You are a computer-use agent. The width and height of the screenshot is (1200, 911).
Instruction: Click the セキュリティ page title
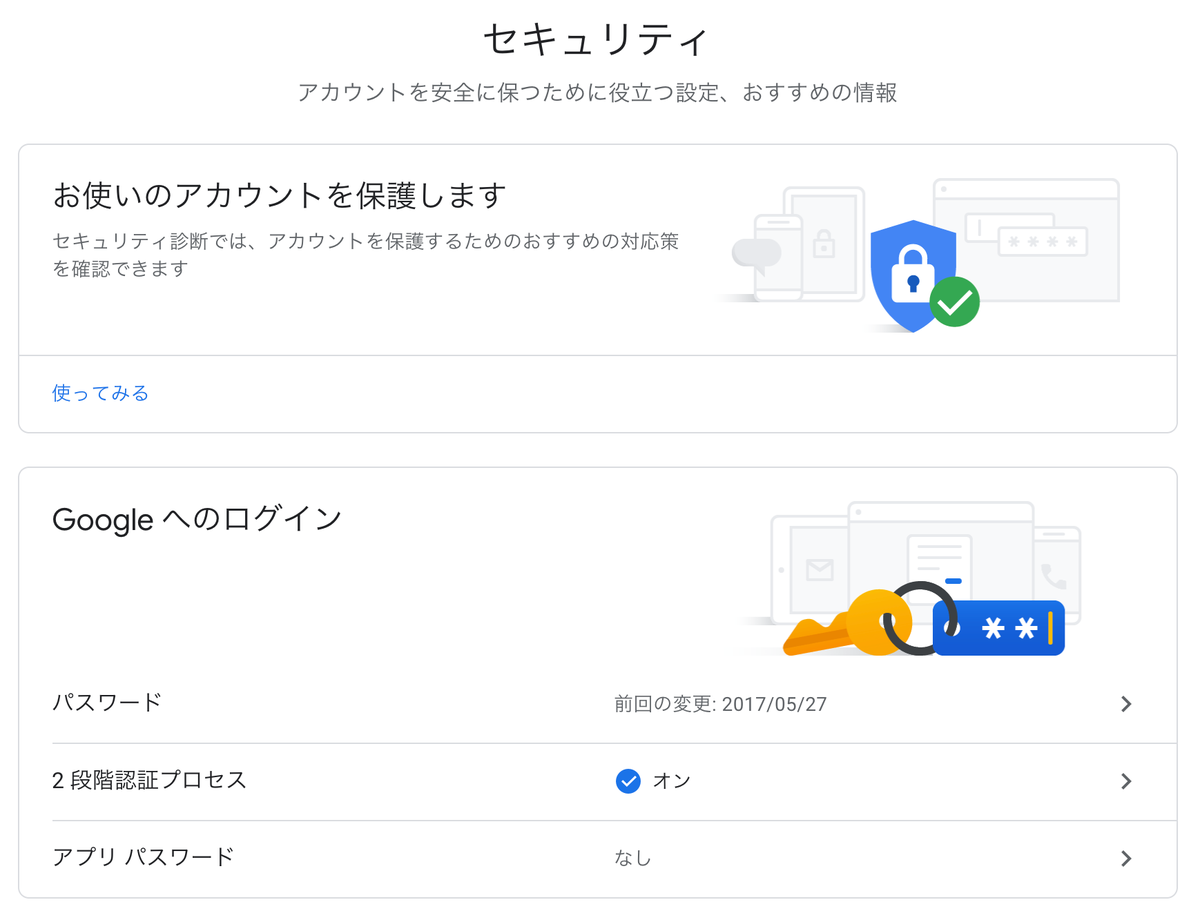coord(597,40)
